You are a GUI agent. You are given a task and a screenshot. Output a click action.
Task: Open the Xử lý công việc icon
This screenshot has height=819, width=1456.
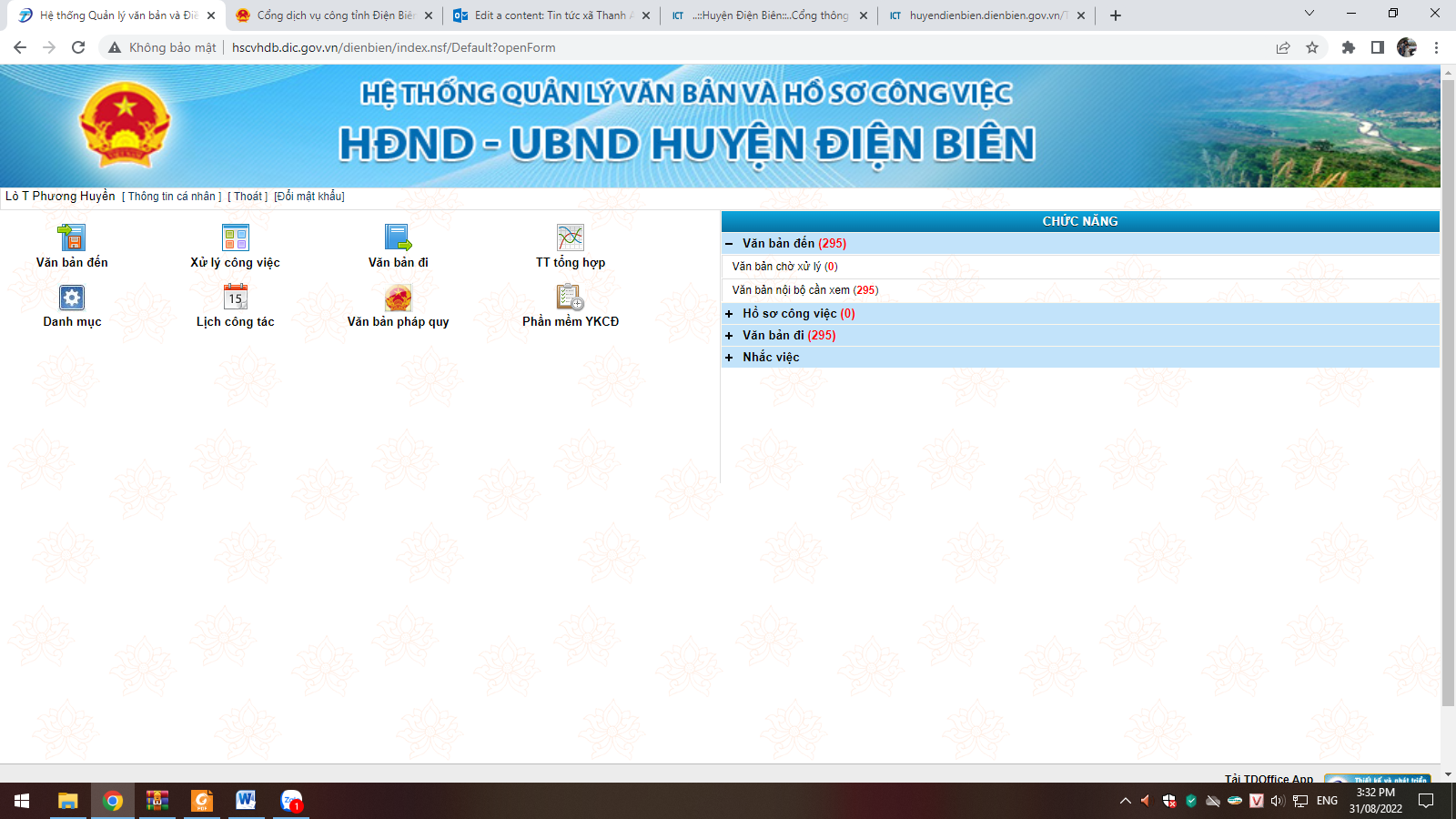click(x=235, y=238)
